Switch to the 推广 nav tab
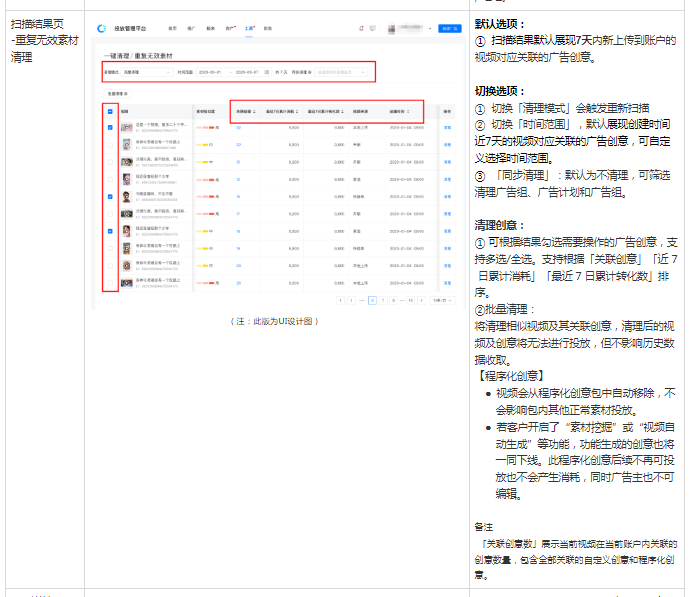Image resolution: width=693 pixels, height=597 pixels. pyautogui.click(x=191, y=28)
